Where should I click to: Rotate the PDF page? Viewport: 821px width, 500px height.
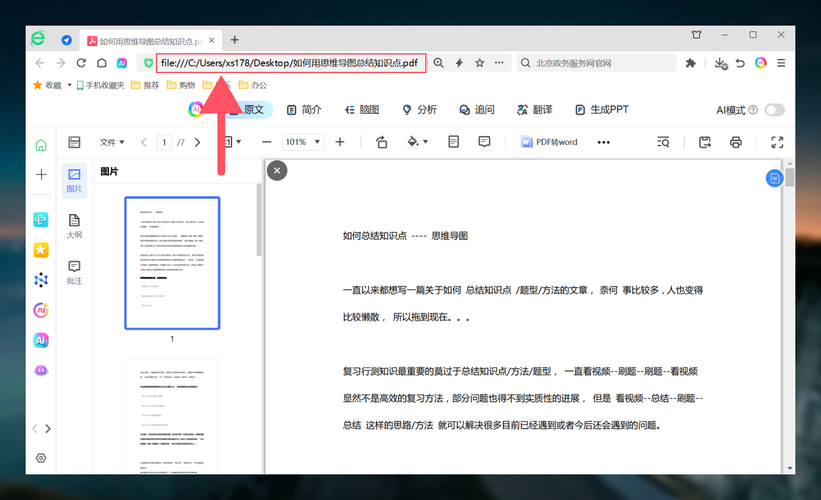(x=382, y=142)
